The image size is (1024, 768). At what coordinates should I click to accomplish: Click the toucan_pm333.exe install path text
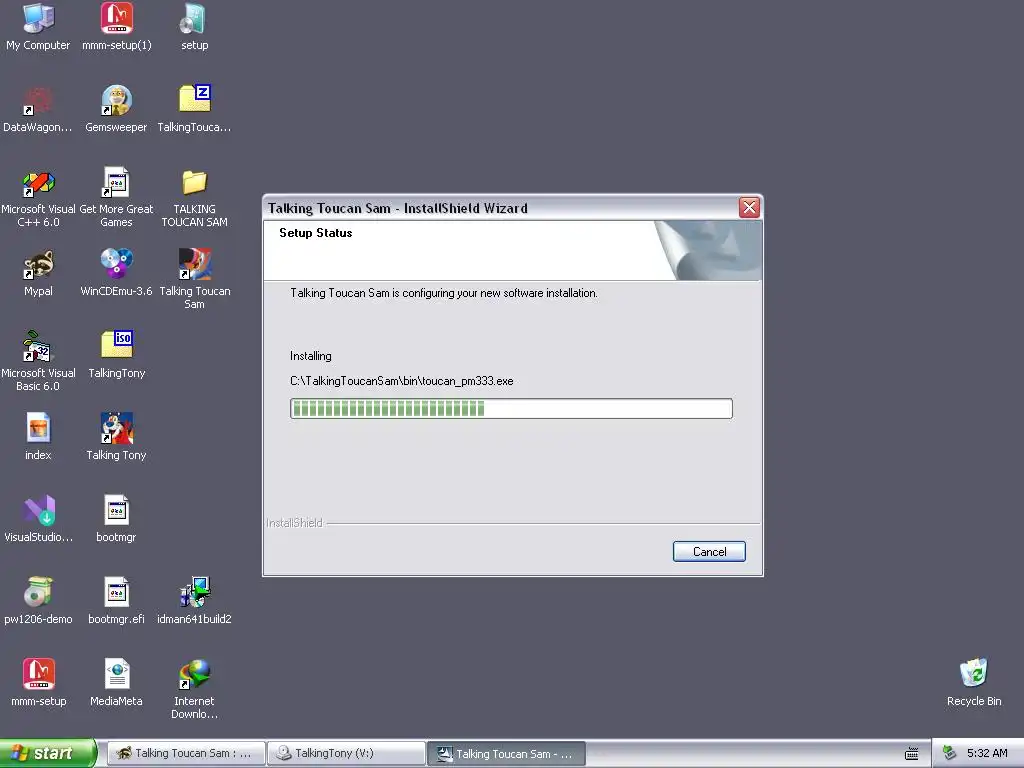point(402,381)
